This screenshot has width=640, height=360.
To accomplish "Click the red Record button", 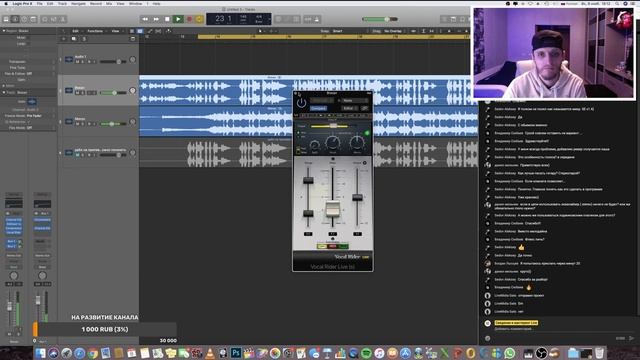I will (189, 19).
